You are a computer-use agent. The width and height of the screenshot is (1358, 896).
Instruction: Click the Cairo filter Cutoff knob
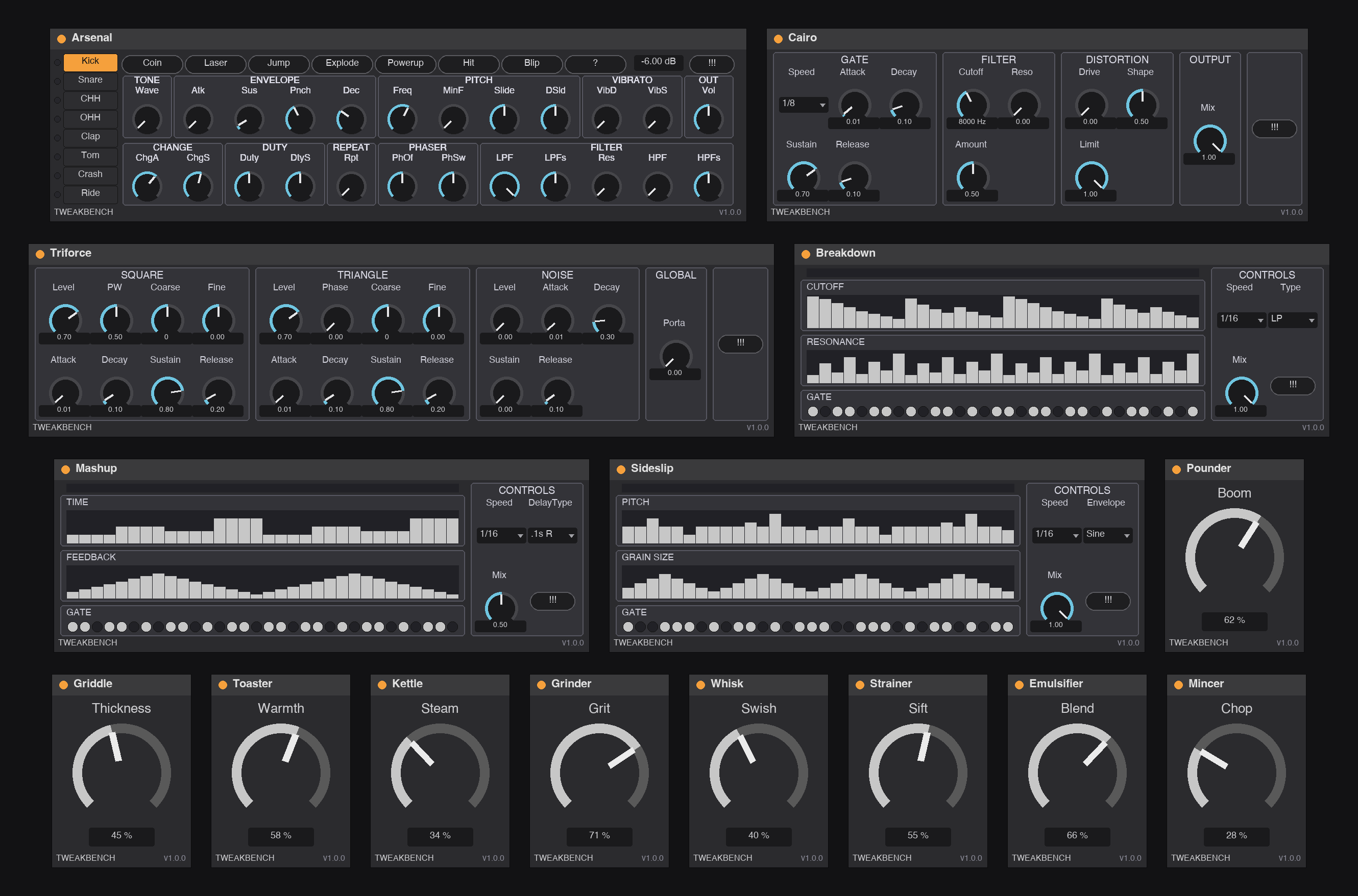pos(972,105)
